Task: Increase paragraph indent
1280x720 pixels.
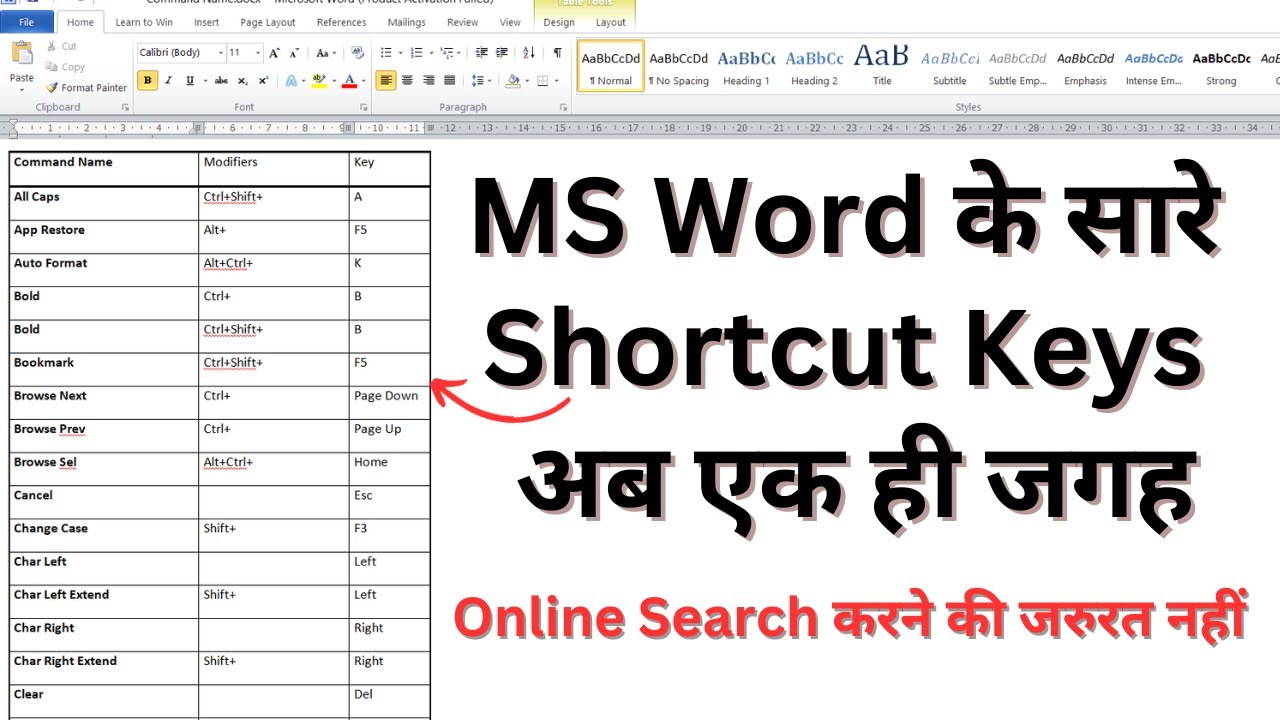Action: (x=502, y=53)
